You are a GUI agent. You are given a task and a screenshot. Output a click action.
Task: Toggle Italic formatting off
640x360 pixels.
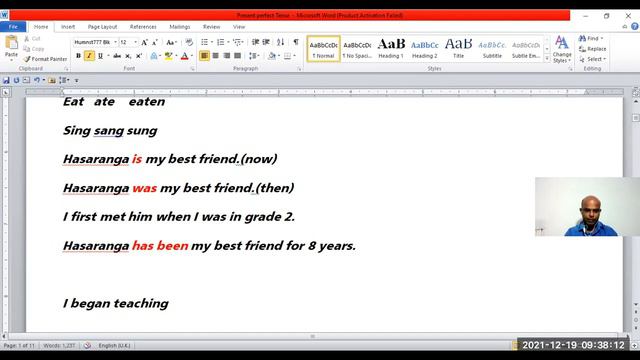[89, 56]
